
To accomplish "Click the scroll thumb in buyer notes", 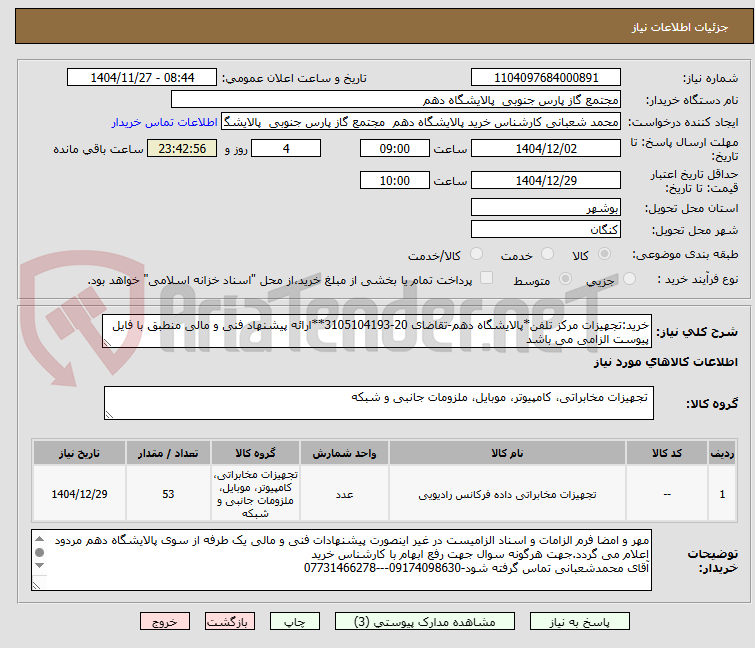I will pyautogui.click(x=39, y=552).
